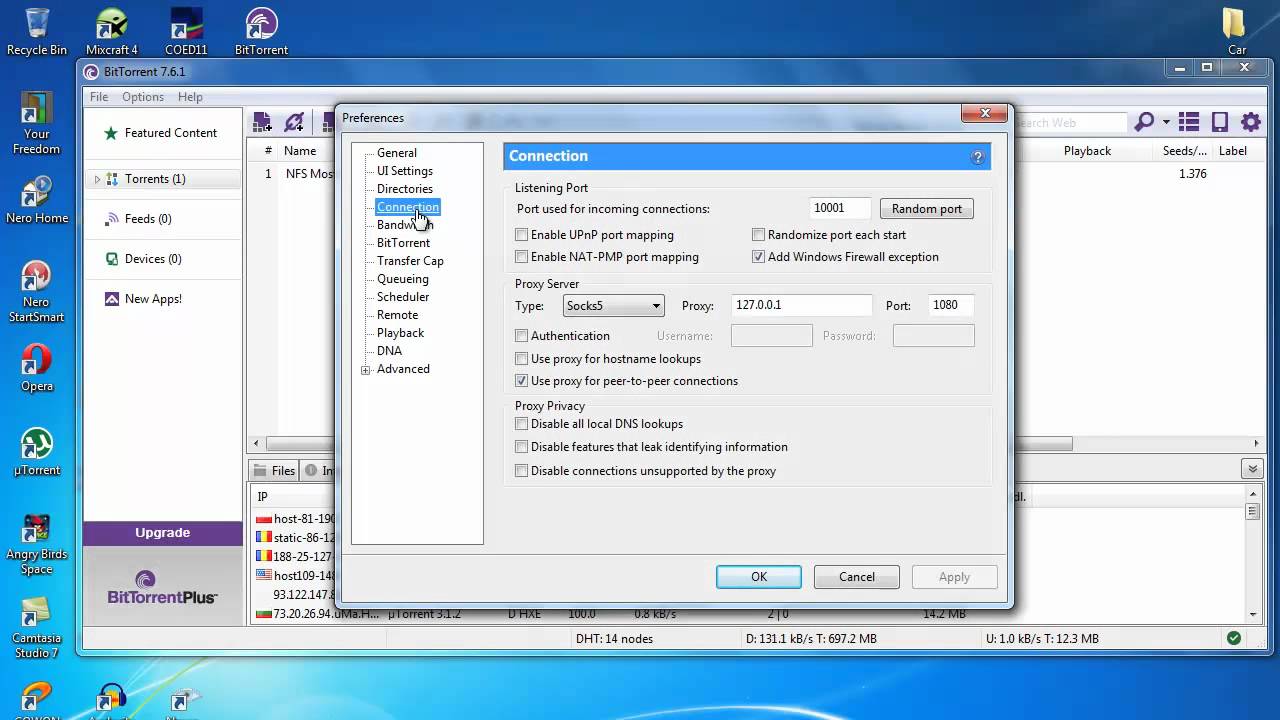Viewport: 1280px width, 720px height.
Task: Select UI Settings in preferences tree
Action: point(405,171)
